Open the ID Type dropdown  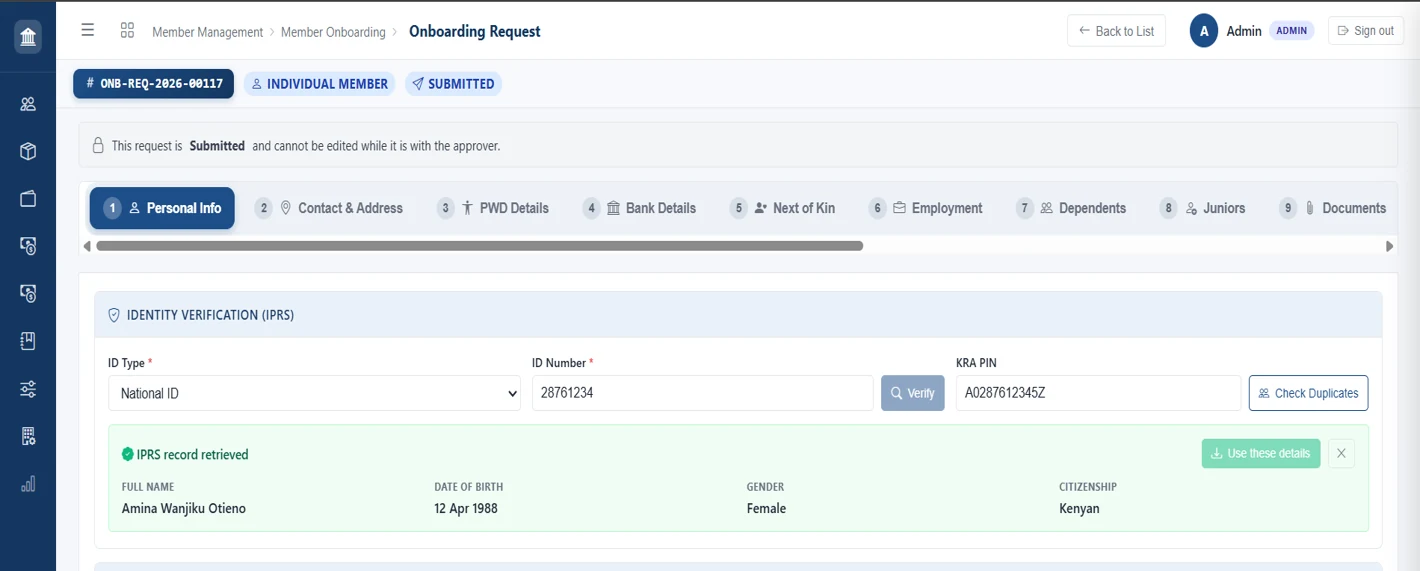pyautogui.click(x=314, y=393)
